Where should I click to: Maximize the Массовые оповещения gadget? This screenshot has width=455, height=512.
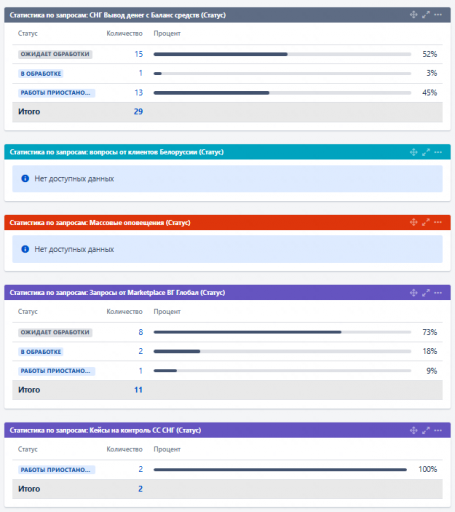[426, 222]
